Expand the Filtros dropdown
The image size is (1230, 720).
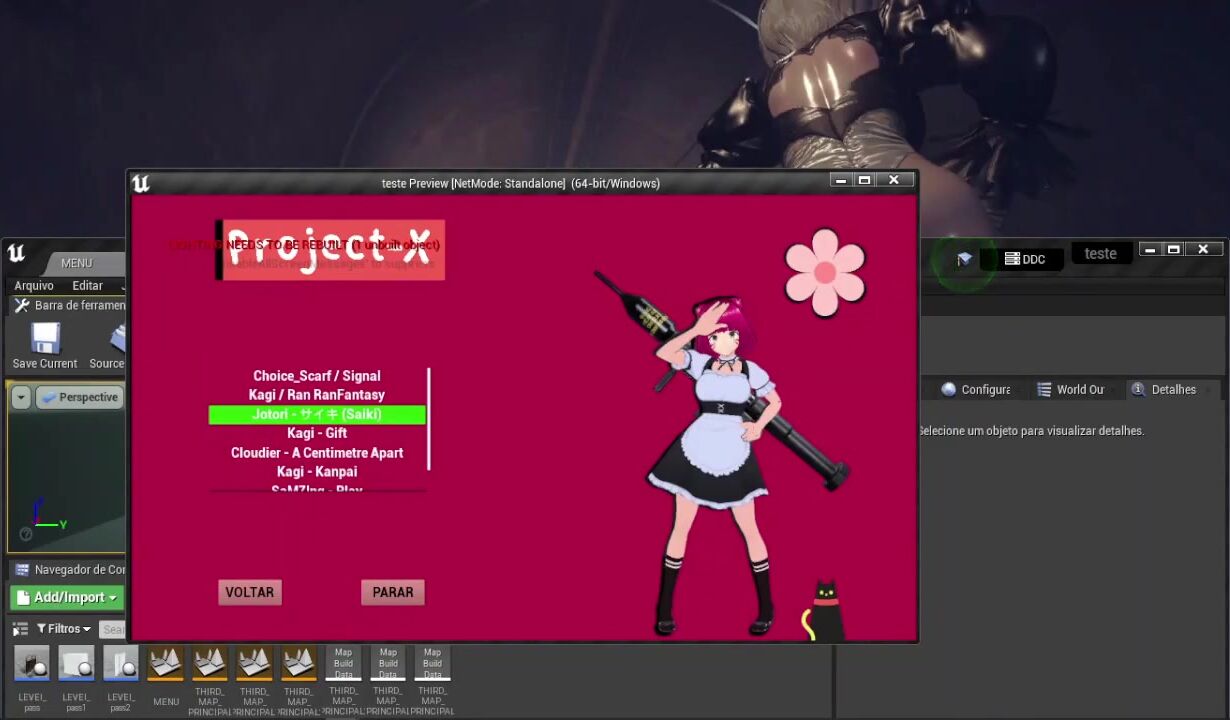[x=64, y=629]
